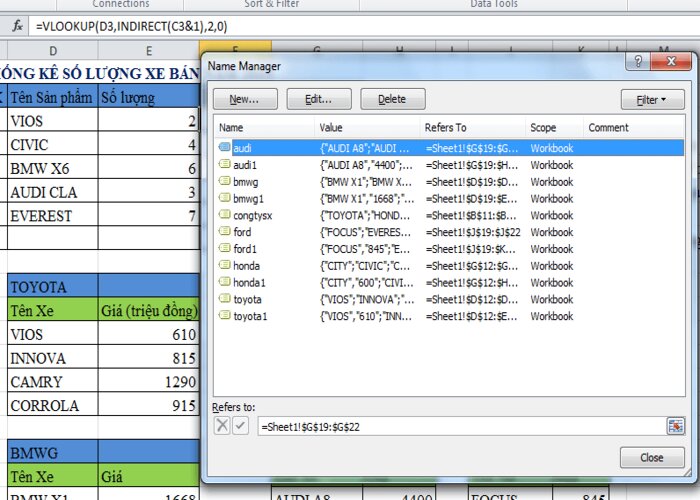Select the honda1 name row icon
Screen dimensions: 700x500
(x=224, y=282)
